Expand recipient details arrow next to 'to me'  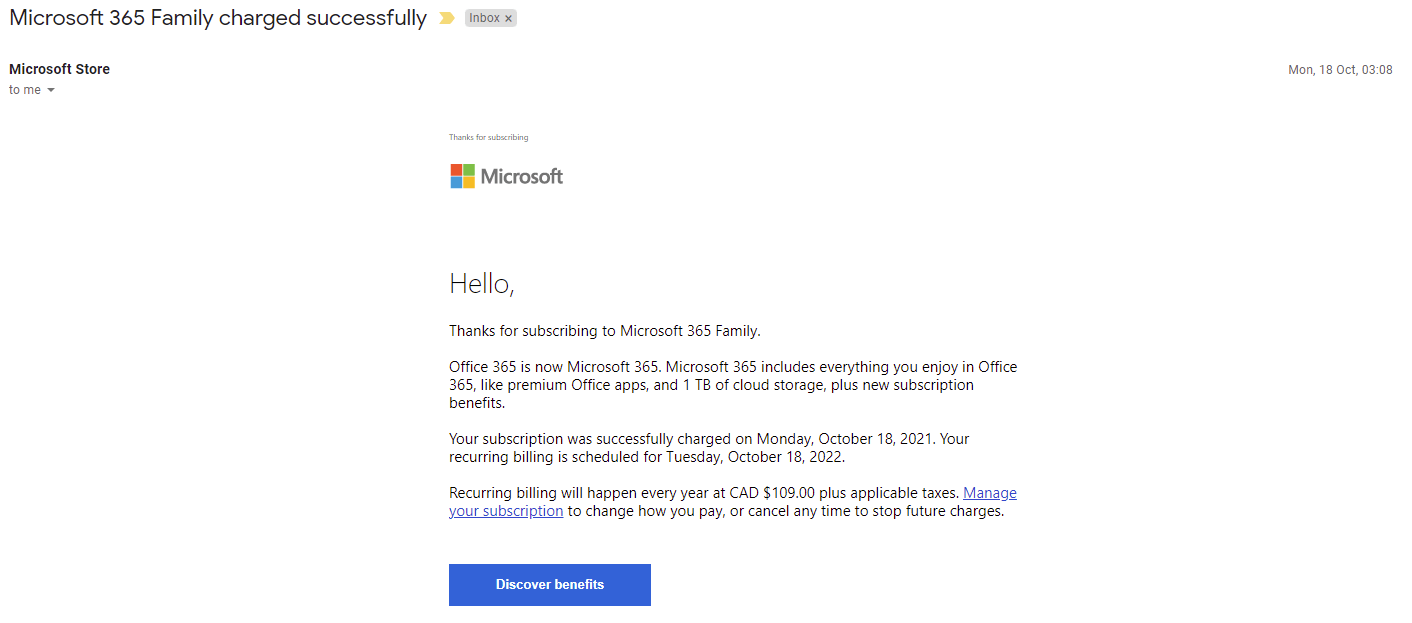tap(51, 90)
